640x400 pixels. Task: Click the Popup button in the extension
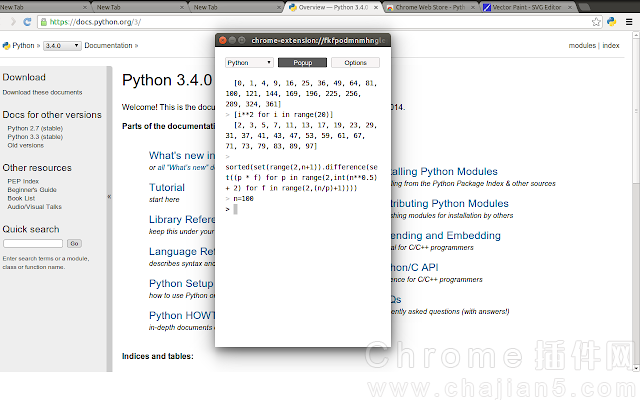(x=302, y=62)
